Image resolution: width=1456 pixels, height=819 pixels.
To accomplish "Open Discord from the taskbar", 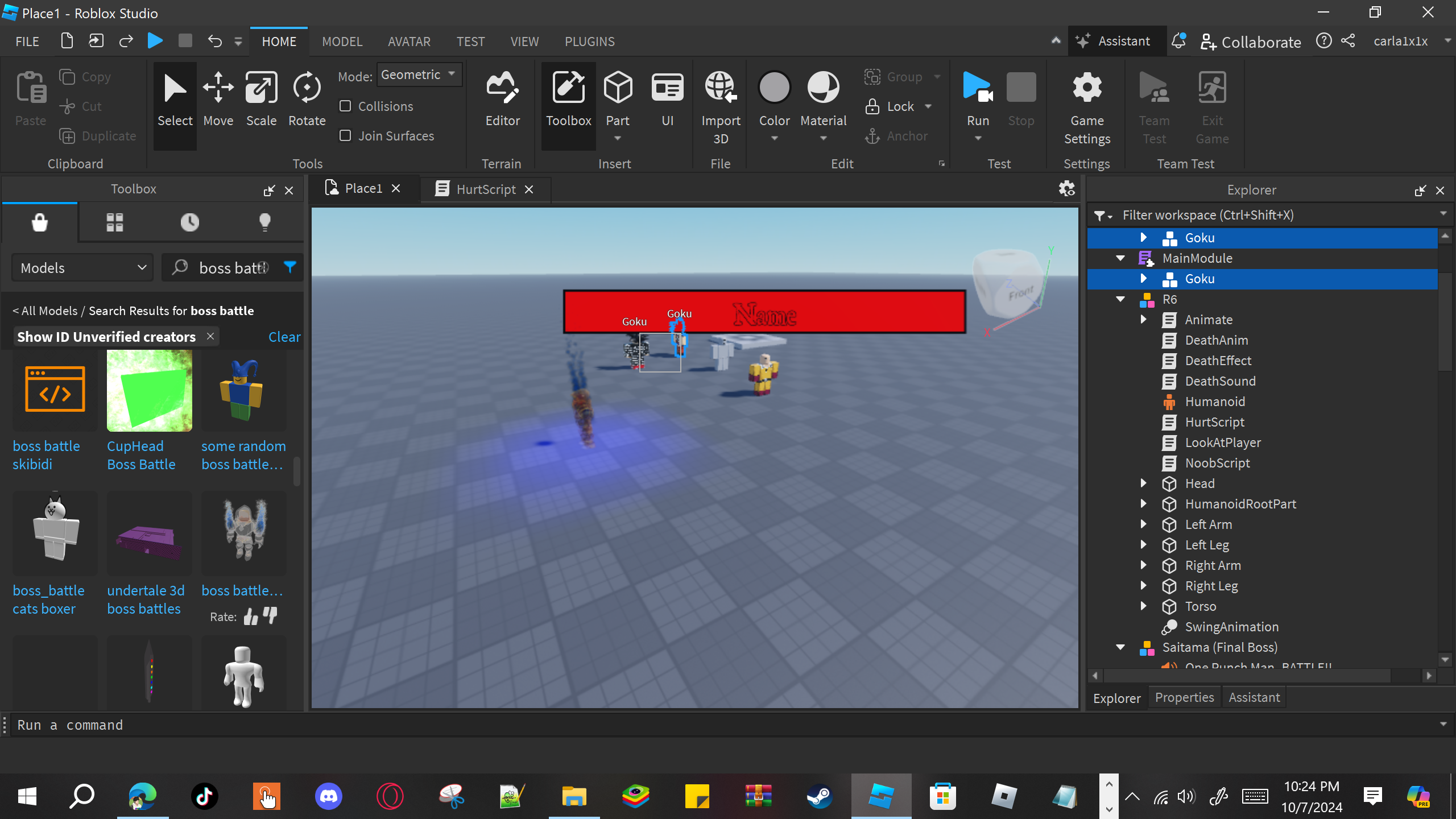I will (329, 796).
